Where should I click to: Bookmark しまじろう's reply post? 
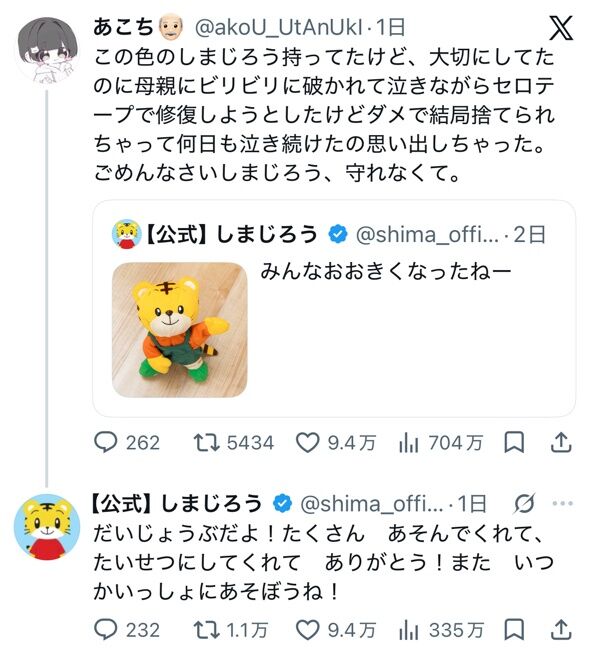[514, 630]
